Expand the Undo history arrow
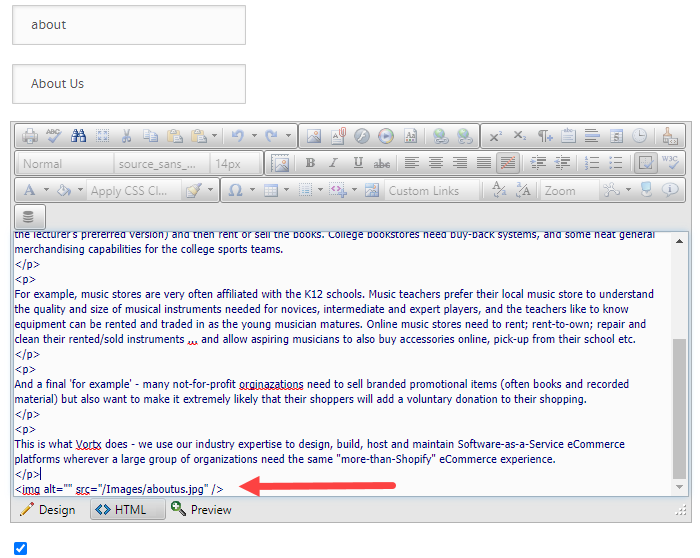700x558 pixels. [254, 136]
